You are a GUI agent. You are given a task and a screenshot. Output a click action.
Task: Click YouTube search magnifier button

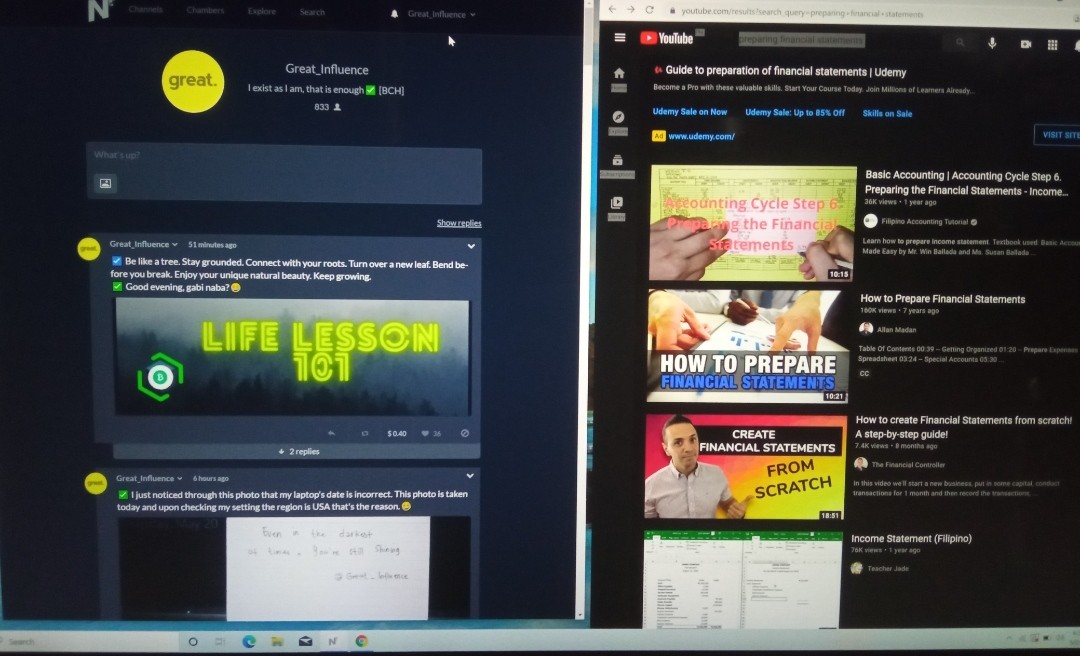coord(959,43)
